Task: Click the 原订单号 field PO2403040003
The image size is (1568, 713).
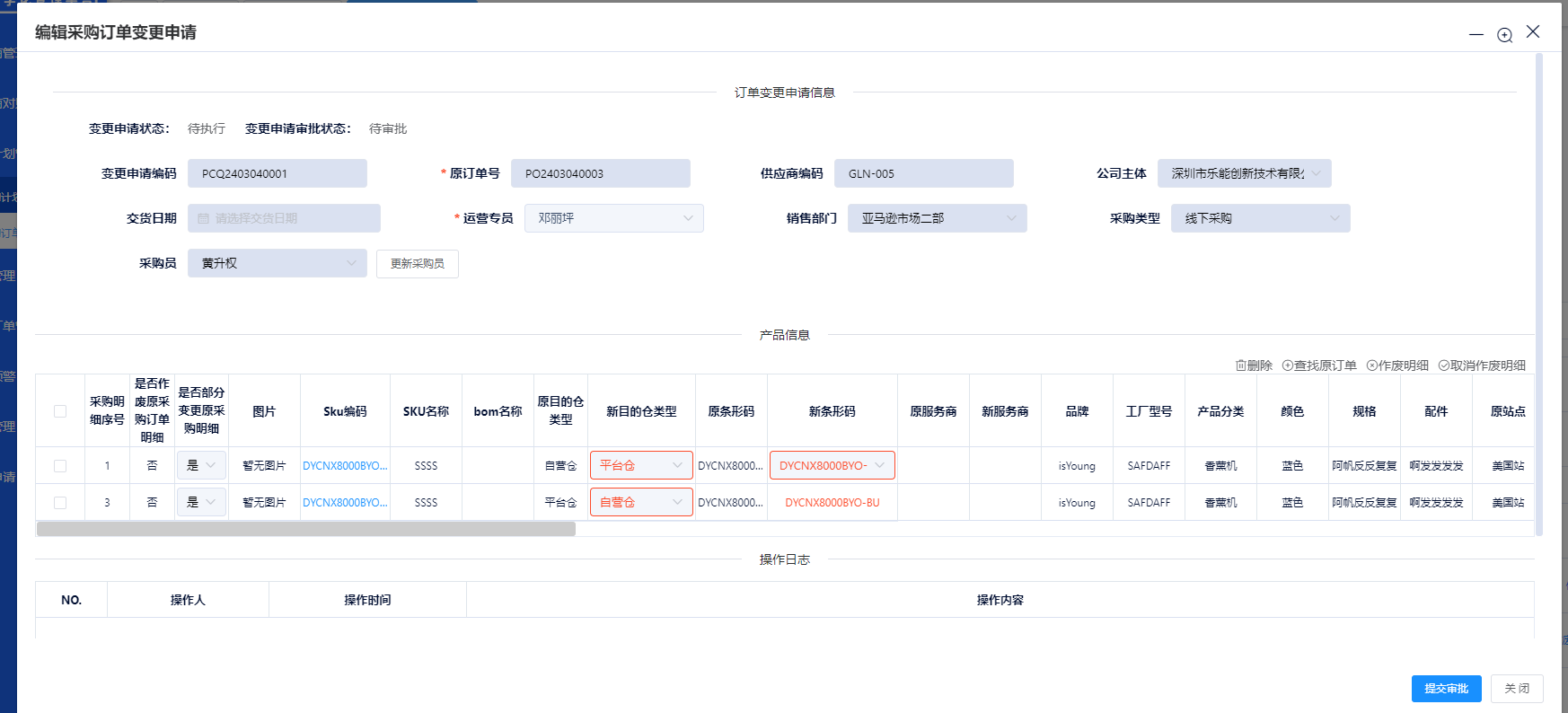Action: point(600,173)
